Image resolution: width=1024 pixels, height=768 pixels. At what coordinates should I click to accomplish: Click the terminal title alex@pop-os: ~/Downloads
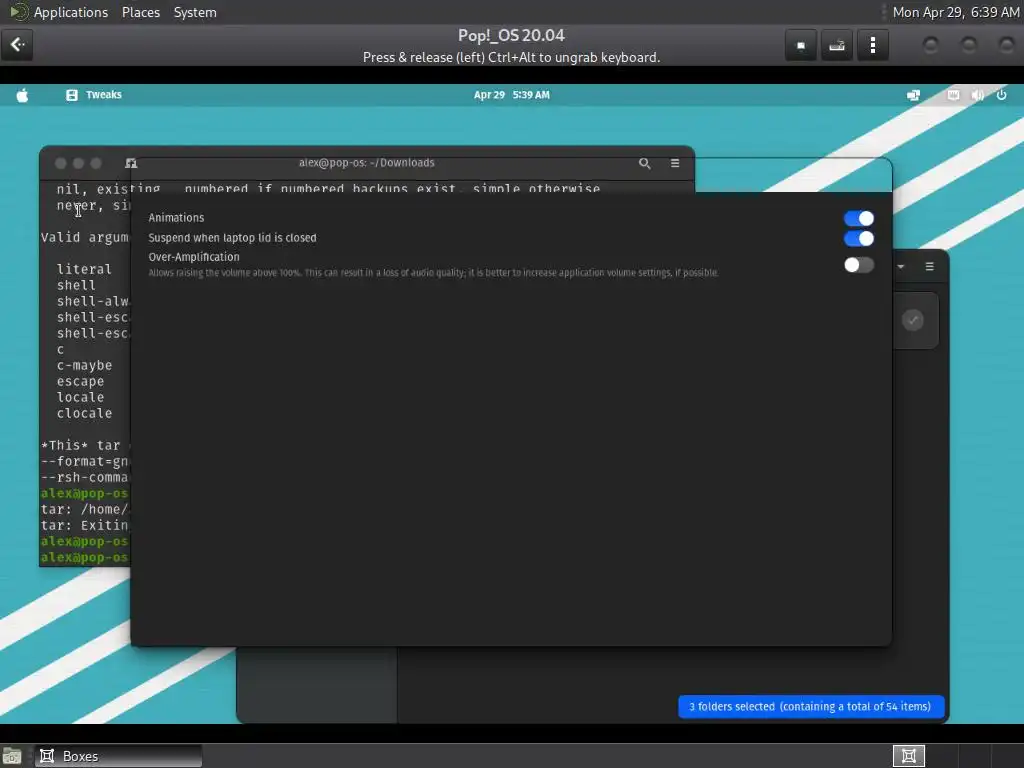366,163
